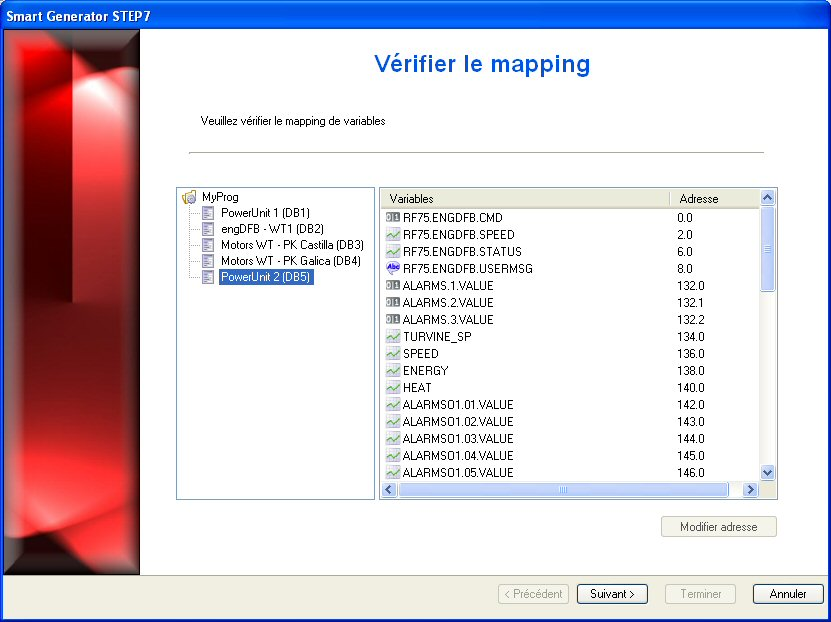Click the horizontal scrollbar right arrow
Image resolution: width=831 pixels, height=622 pixels.
[x=749, y=490]
